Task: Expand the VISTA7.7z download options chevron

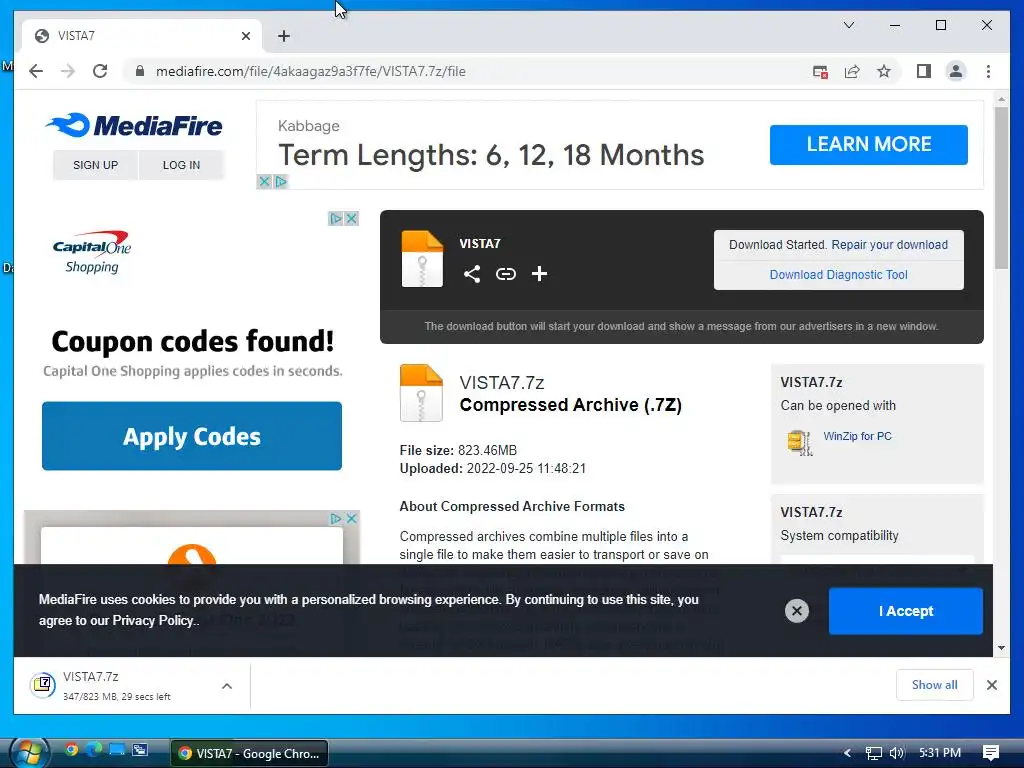Action: point(227,686)
